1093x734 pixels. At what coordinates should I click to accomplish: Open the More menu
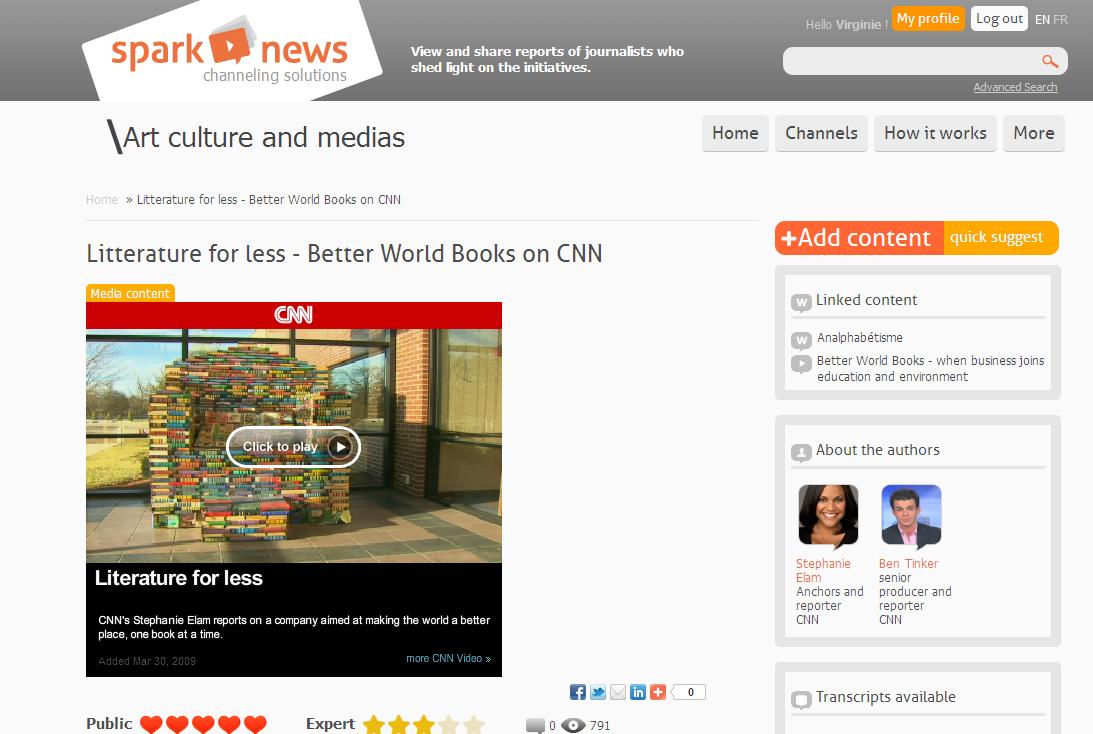(x=1033, y=133)
